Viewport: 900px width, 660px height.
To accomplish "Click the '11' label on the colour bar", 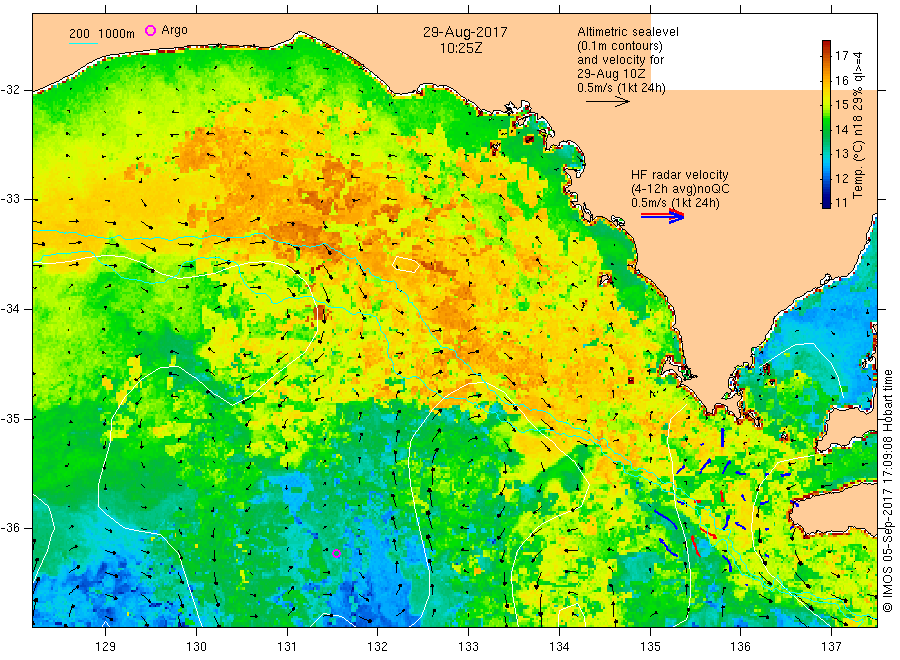I will coord(841,203).
